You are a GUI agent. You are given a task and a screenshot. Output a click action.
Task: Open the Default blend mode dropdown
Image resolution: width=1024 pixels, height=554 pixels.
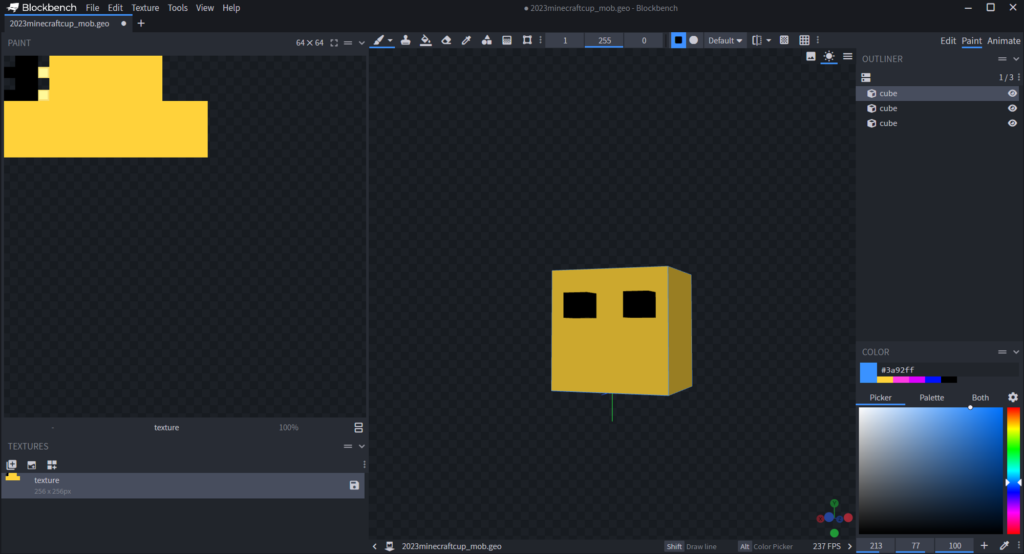pos(725,40)
